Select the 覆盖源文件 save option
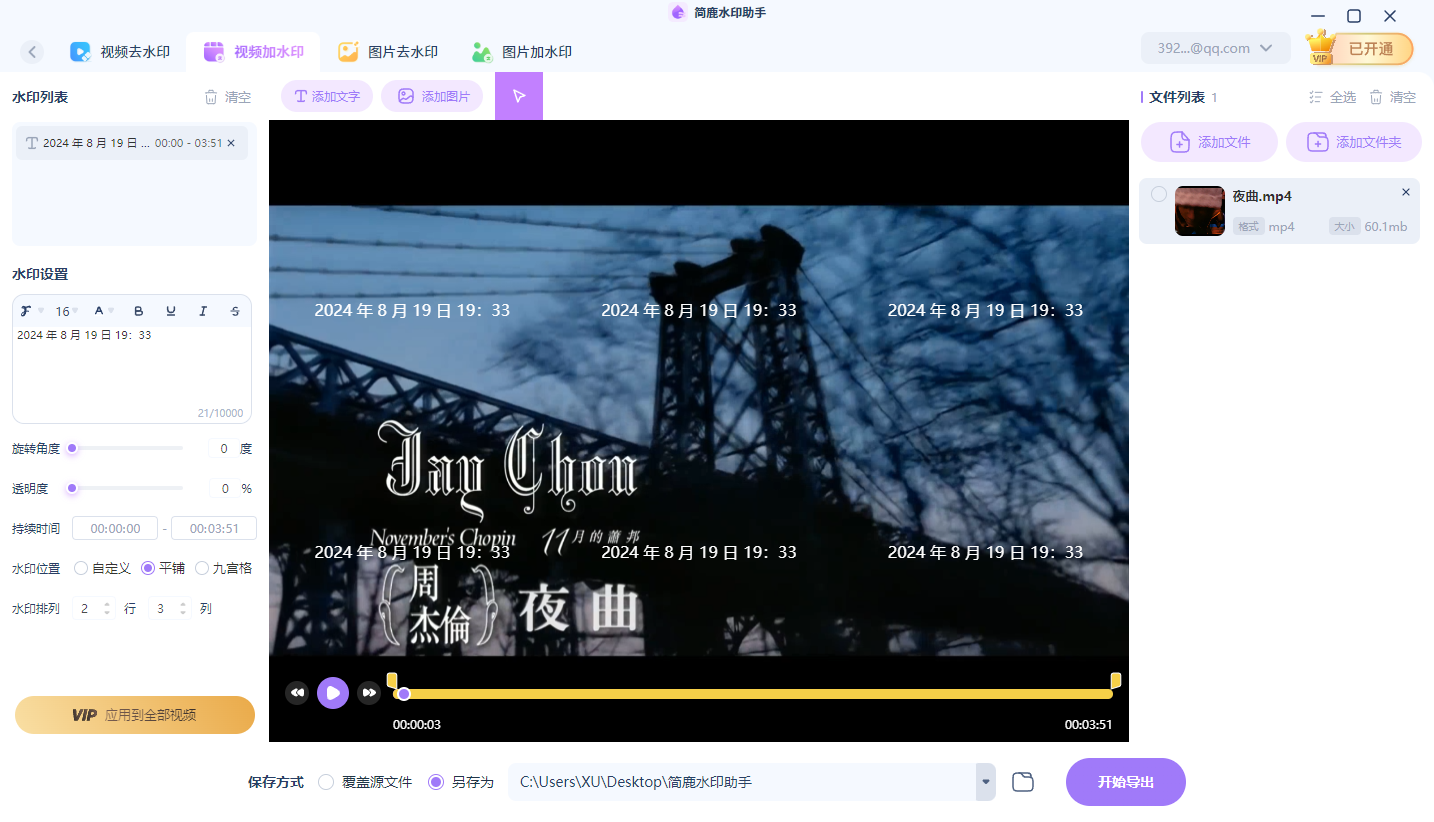 (365, 782)
